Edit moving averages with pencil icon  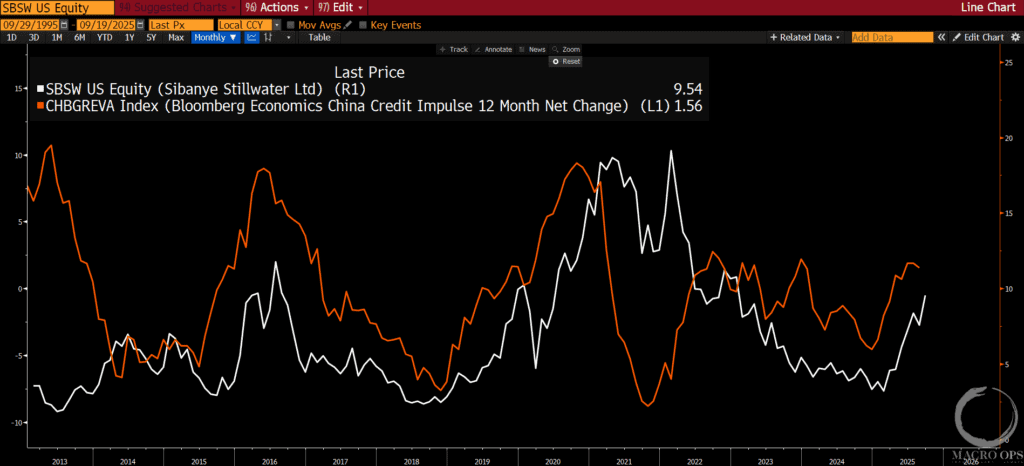(x=348, y=25)
